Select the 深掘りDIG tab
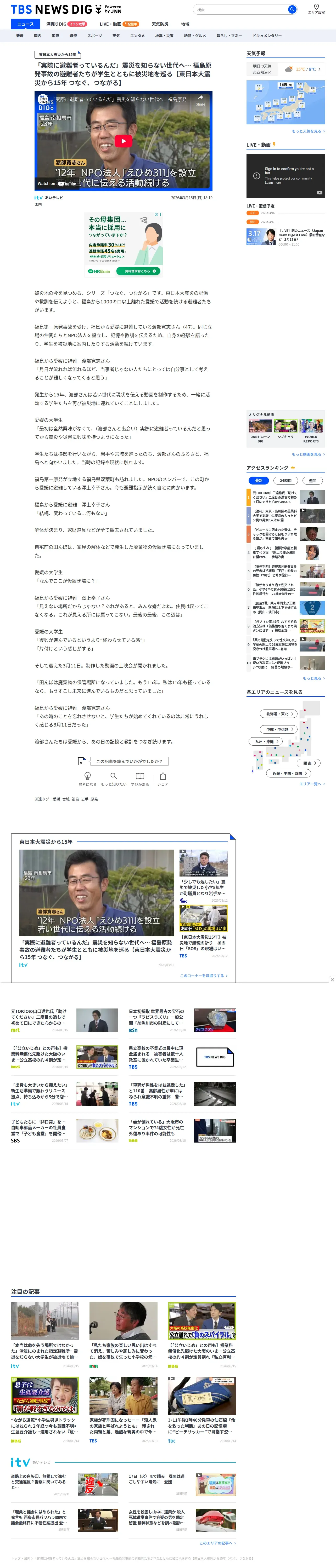 (x=66, y=24)
